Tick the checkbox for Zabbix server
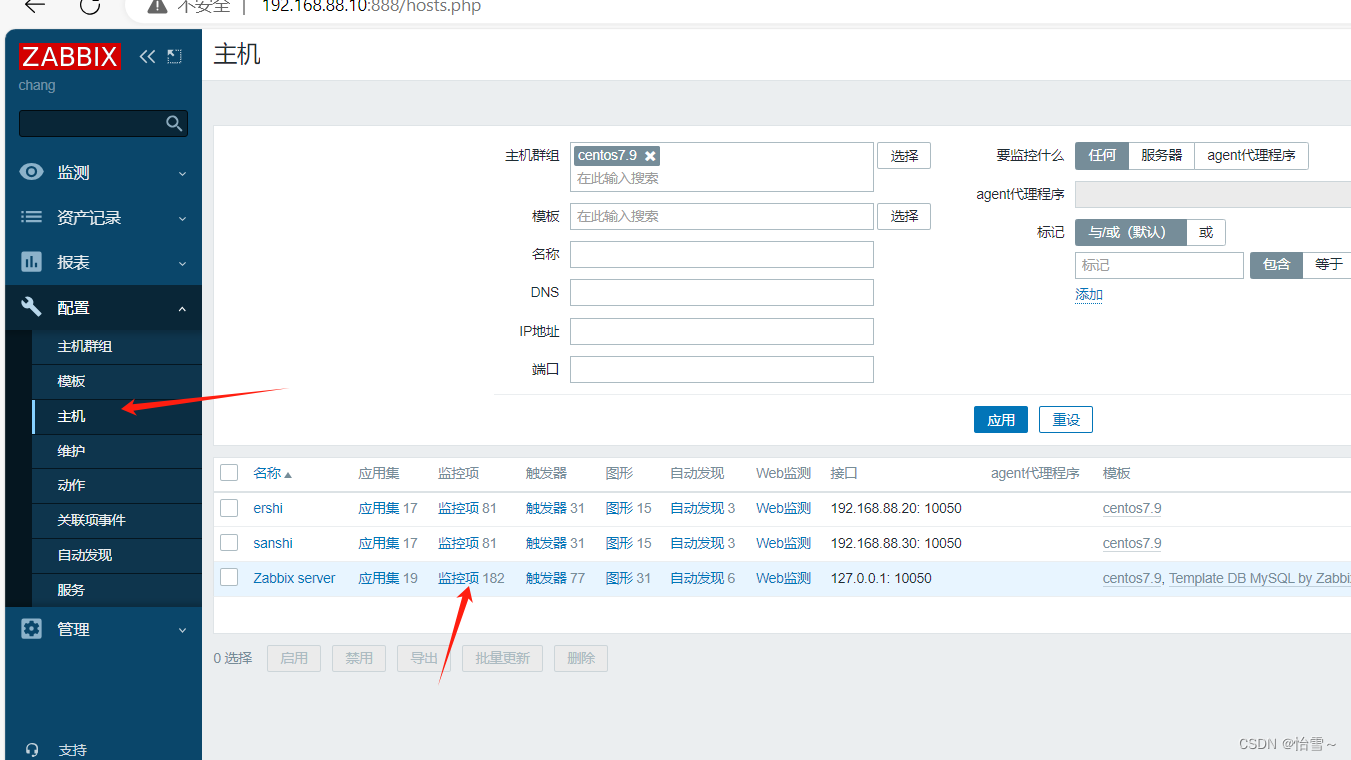Screen dimensions: 1351x760 (x=229, y=578)
